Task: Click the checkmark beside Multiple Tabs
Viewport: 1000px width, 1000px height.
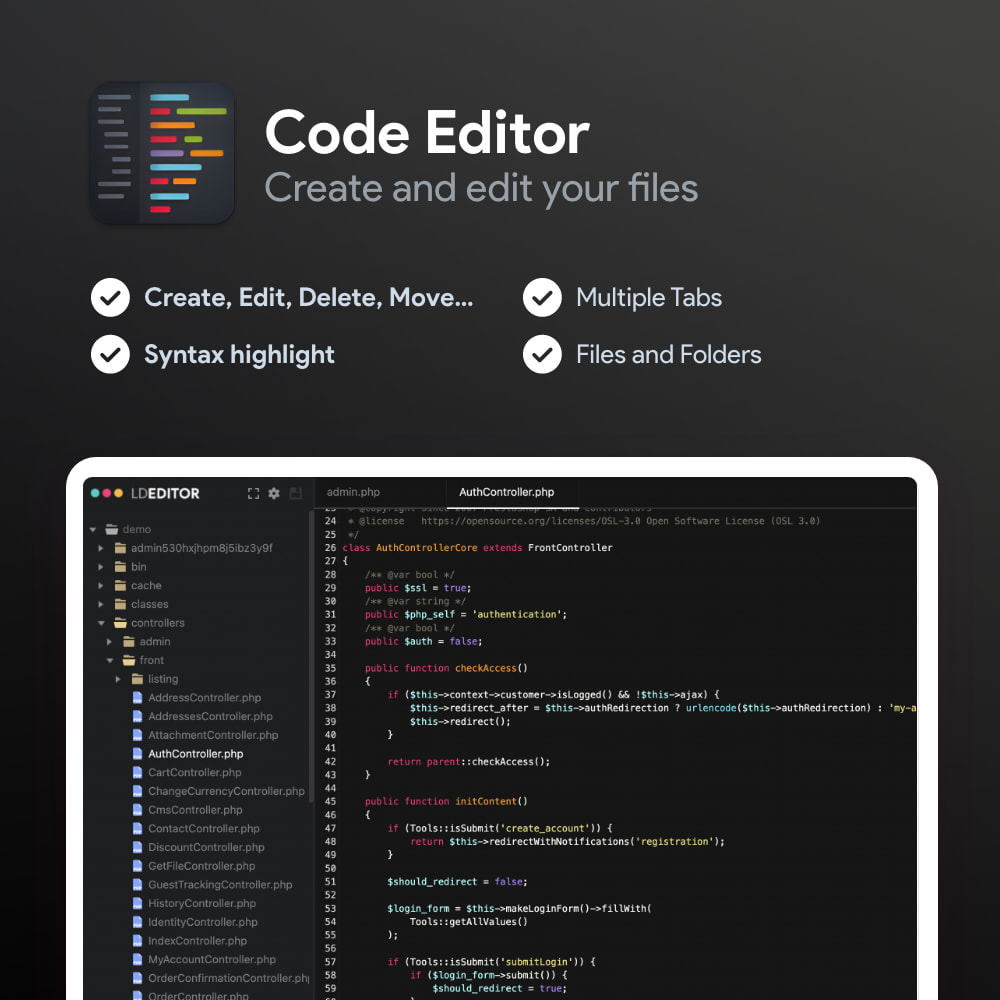Action: point(542,297)
